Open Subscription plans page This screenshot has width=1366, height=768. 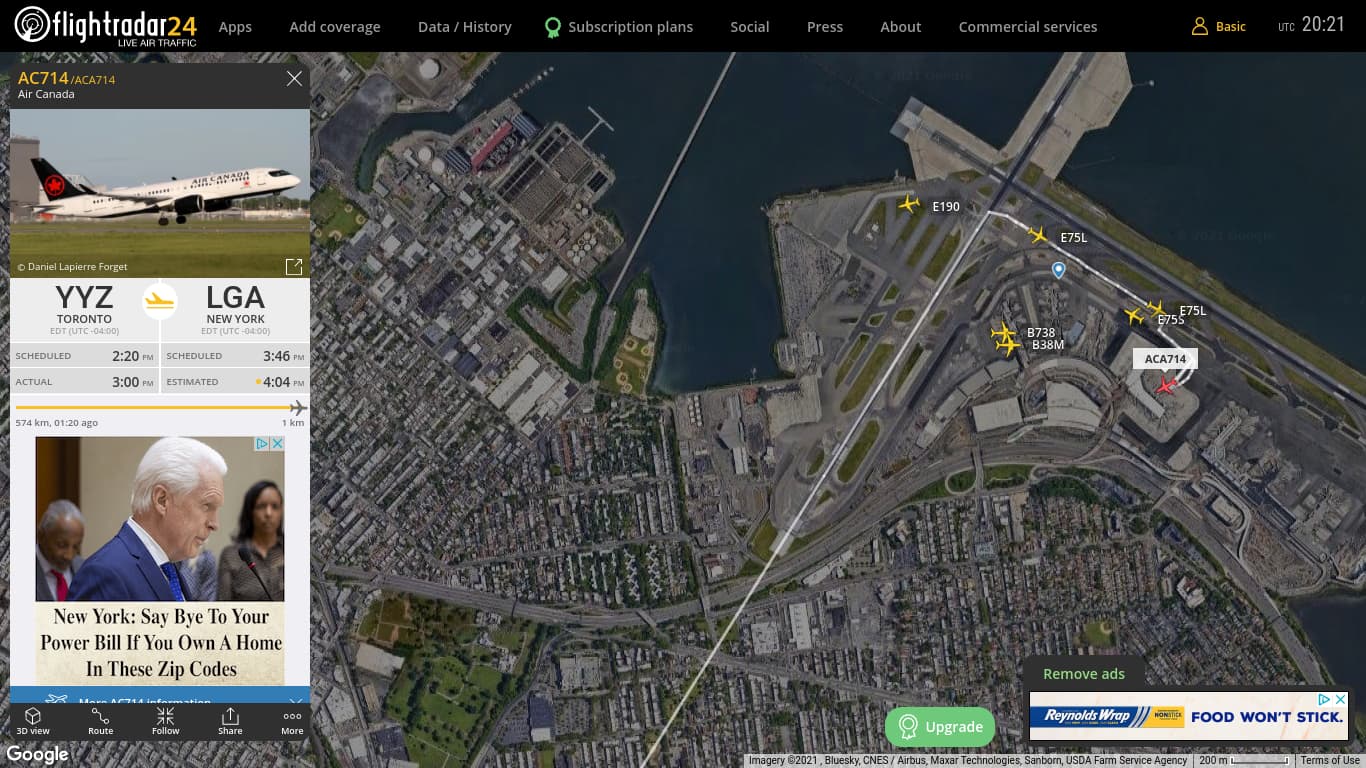[x=619, y=27]
